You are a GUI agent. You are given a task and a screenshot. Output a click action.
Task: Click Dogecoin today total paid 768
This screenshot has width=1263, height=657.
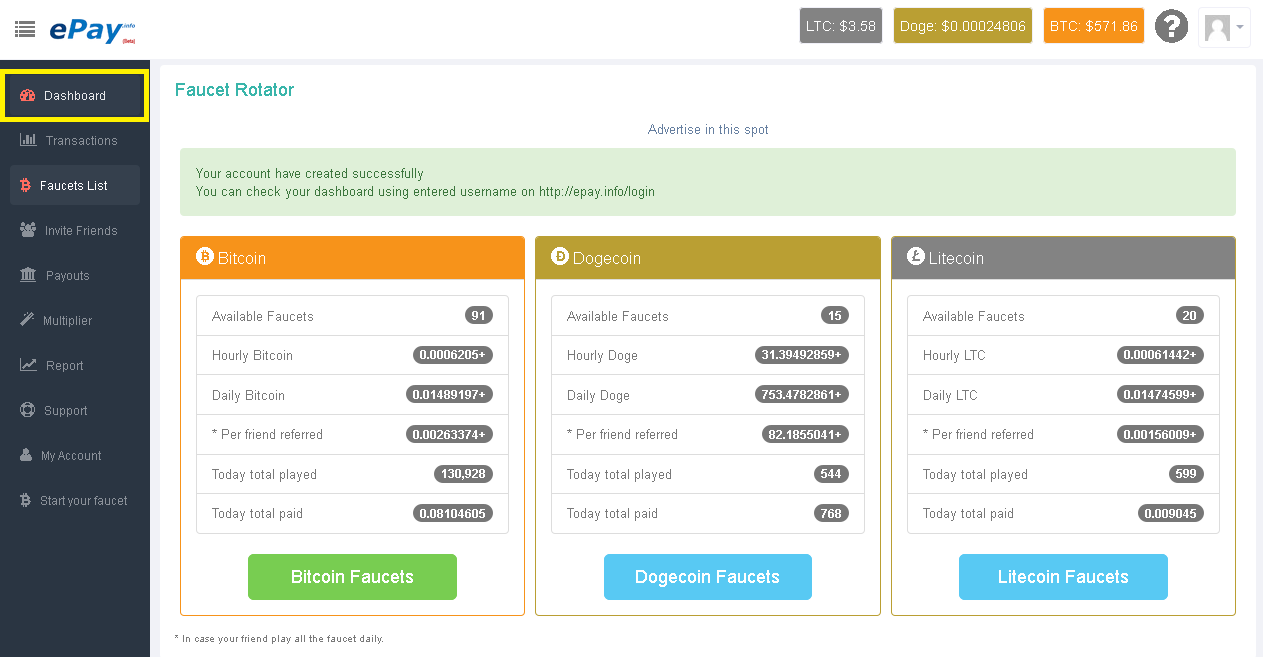pos(831,513)
